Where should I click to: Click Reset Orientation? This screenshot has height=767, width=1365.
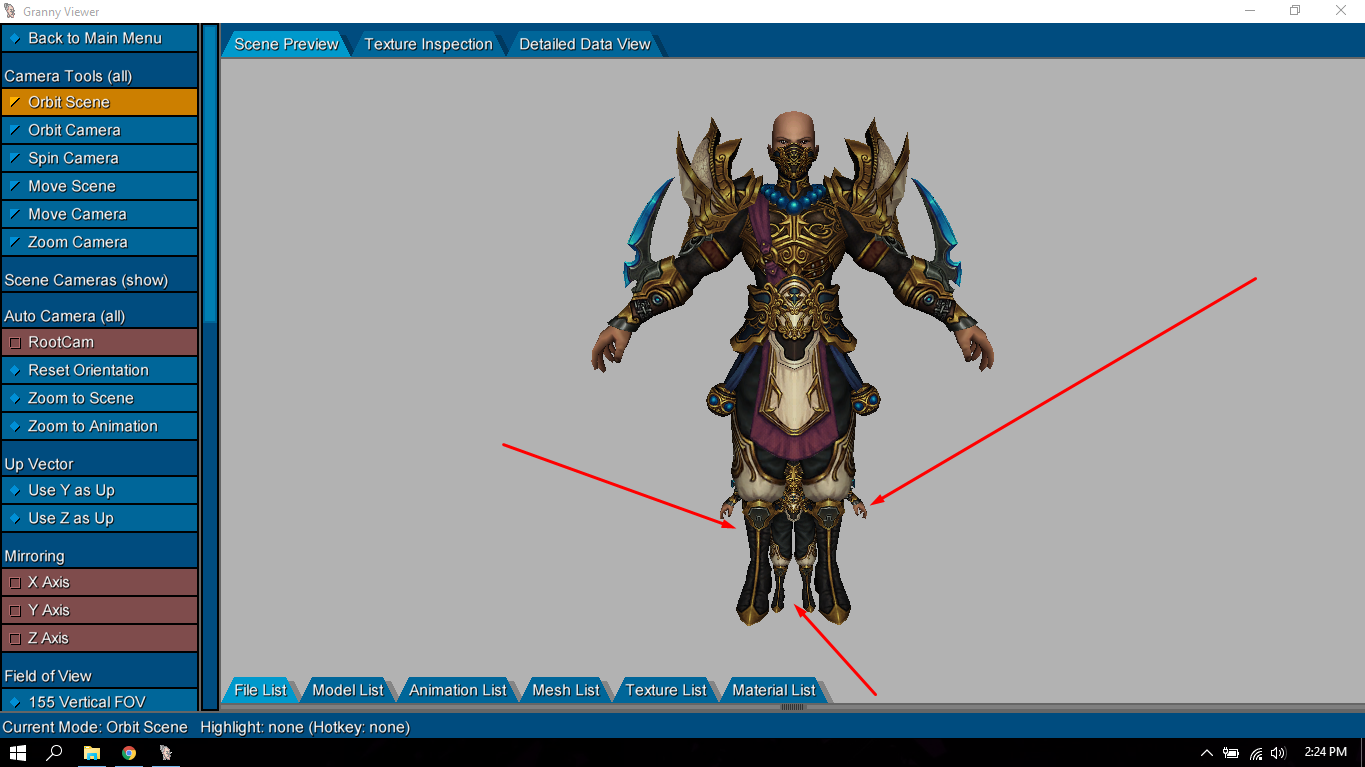99,370
